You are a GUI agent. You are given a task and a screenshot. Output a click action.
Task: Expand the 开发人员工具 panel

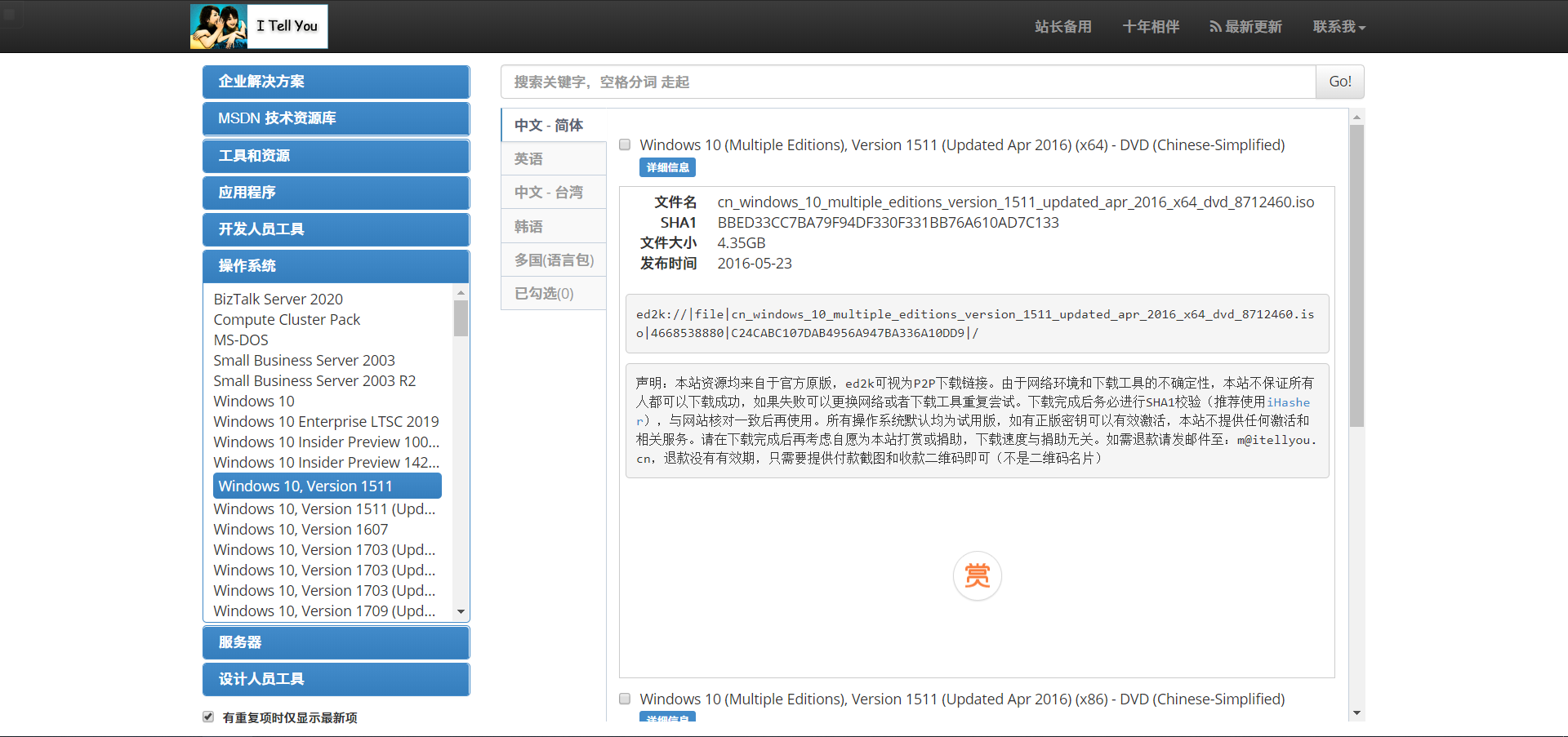coord(336,229)
